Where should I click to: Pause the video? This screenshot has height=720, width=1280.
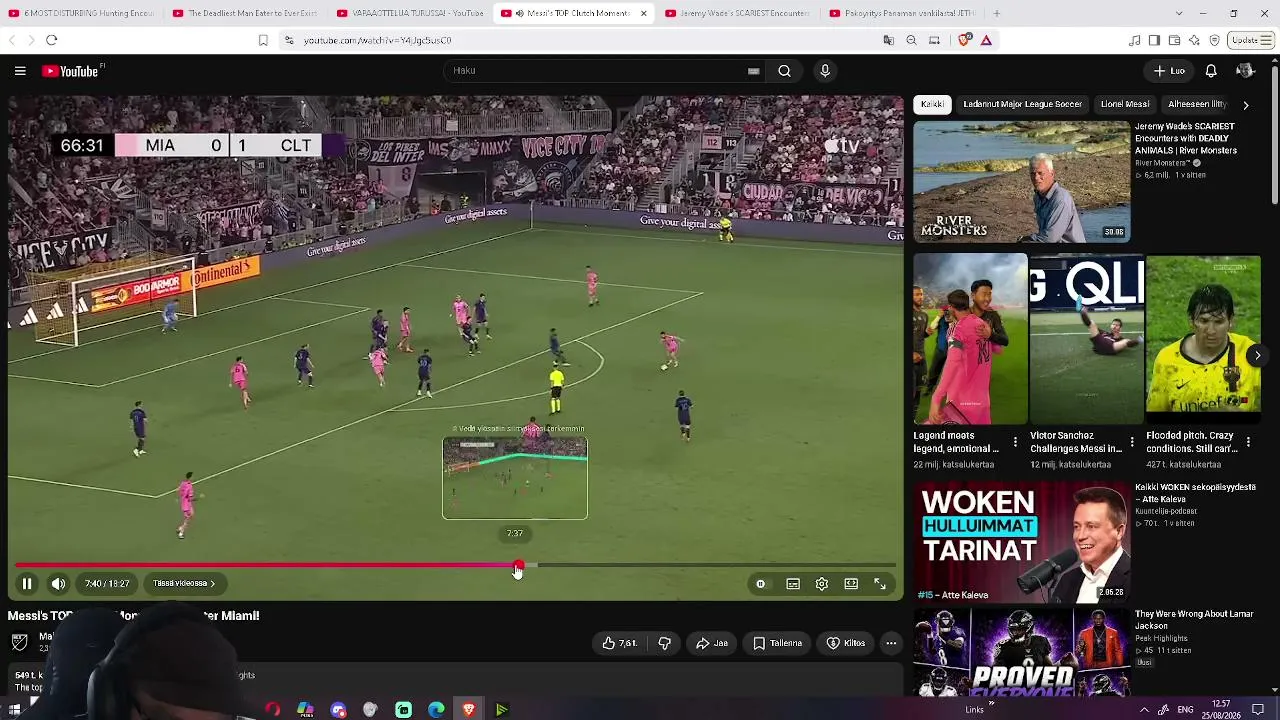(27, 584)
